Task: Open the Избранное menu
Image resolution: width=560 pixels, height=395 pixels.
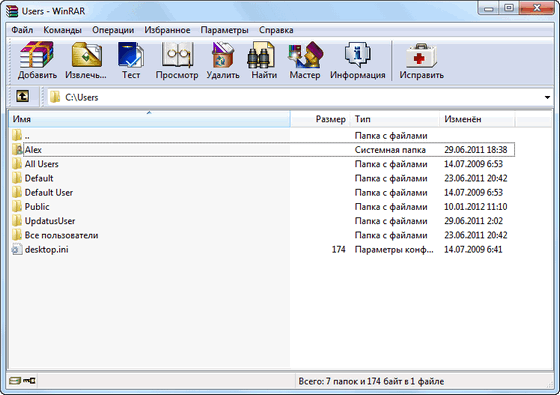Action: coord(167,30)
